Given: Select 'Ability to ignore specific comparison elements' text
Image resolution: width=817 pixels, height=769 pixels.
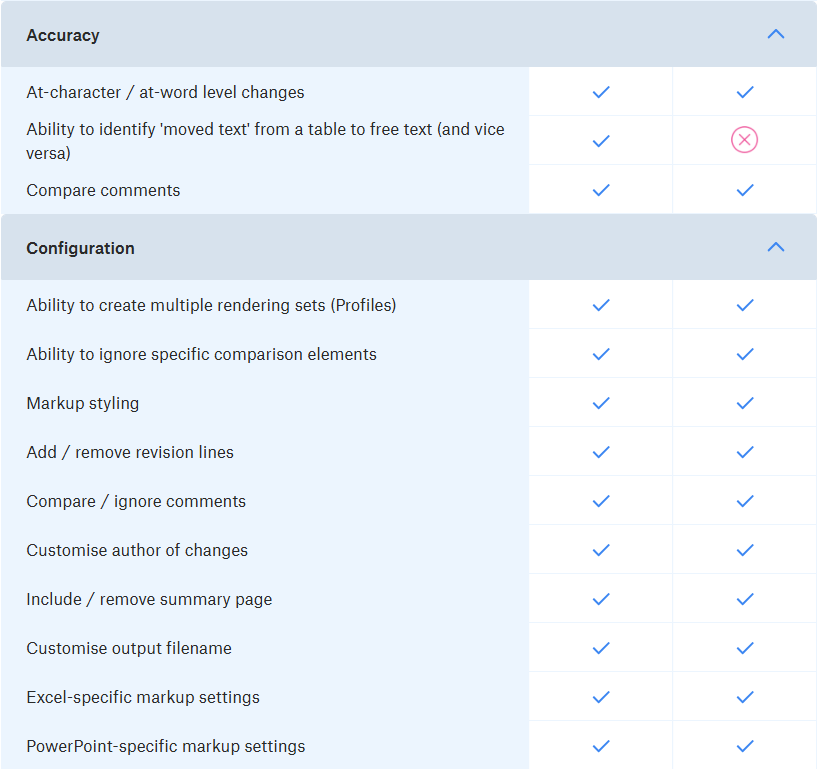Looking at the screenshot, I should coord(202,354).
